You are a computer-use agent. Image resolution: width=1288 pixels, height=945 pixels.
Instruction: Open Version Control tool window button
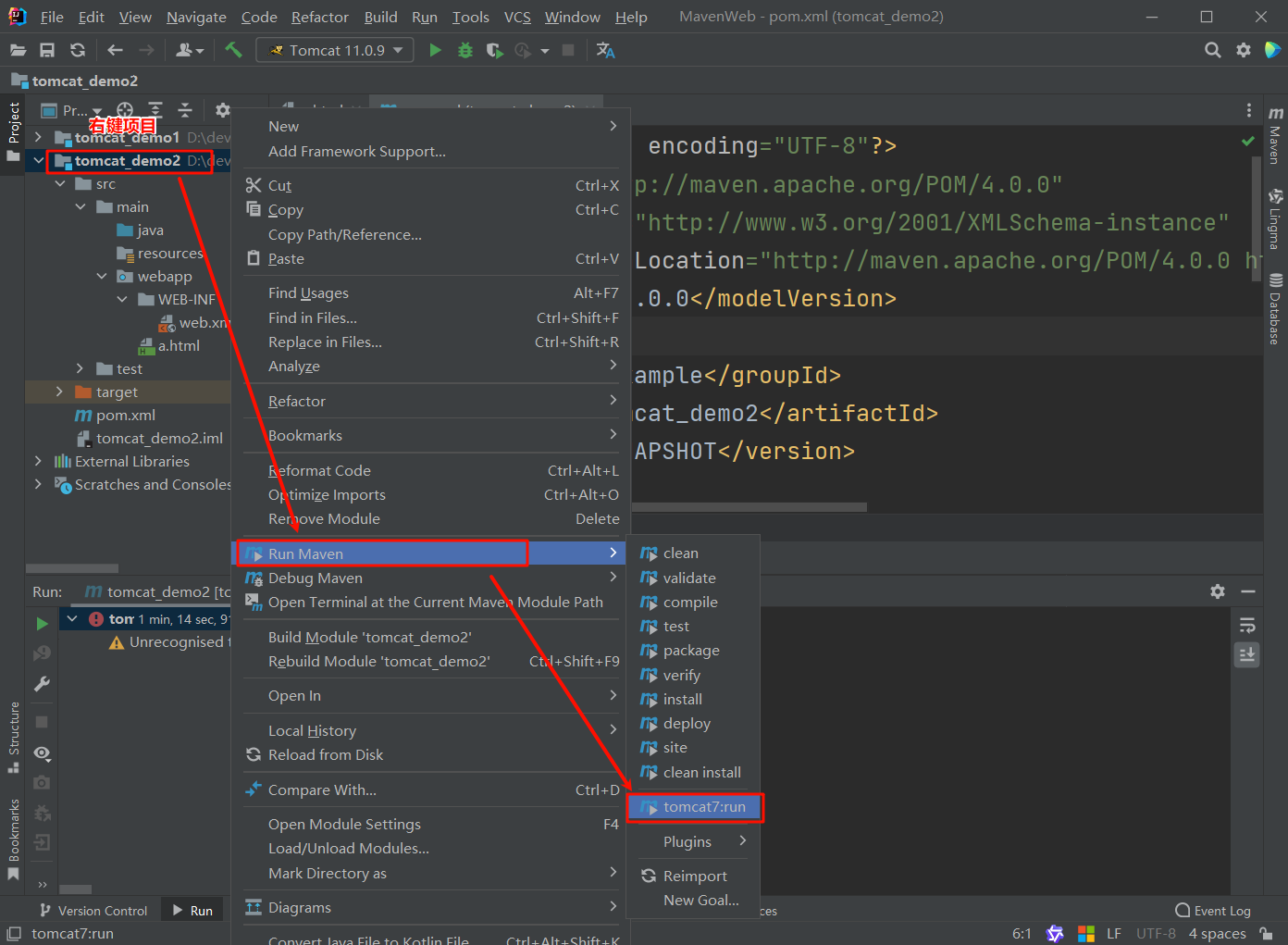click(x=93, y=911)
